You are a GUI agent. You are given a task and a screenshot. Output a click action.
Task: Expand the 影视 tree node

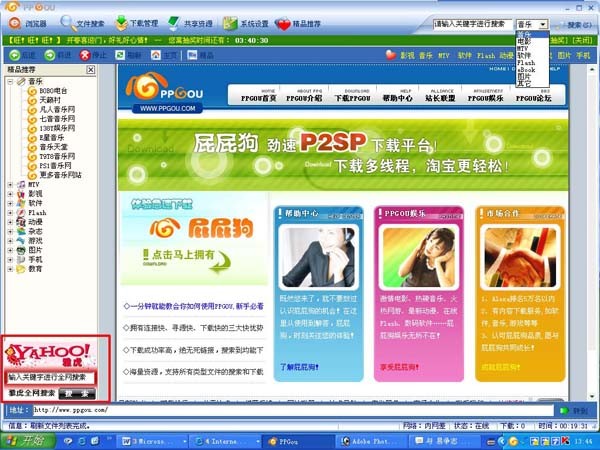tap(10, 194)
